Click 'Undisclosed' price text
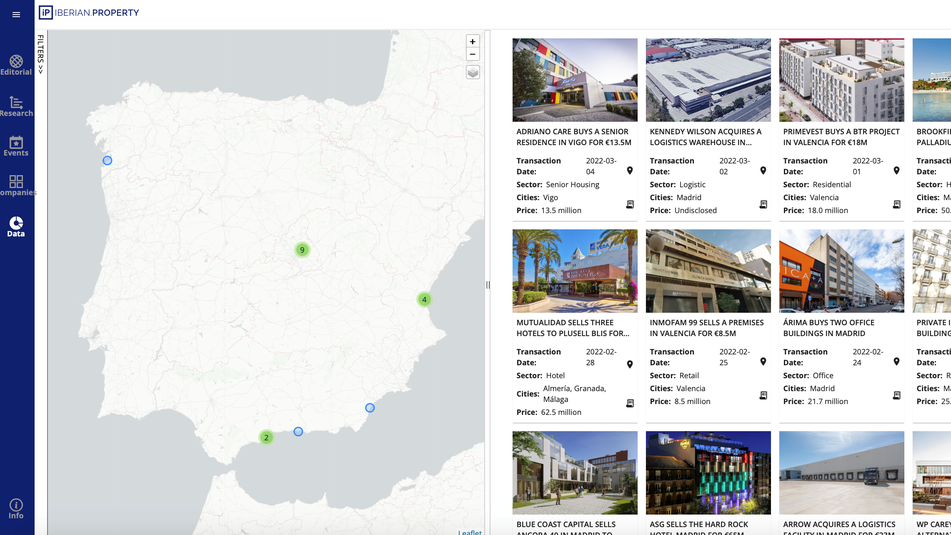 click(696, 210)
